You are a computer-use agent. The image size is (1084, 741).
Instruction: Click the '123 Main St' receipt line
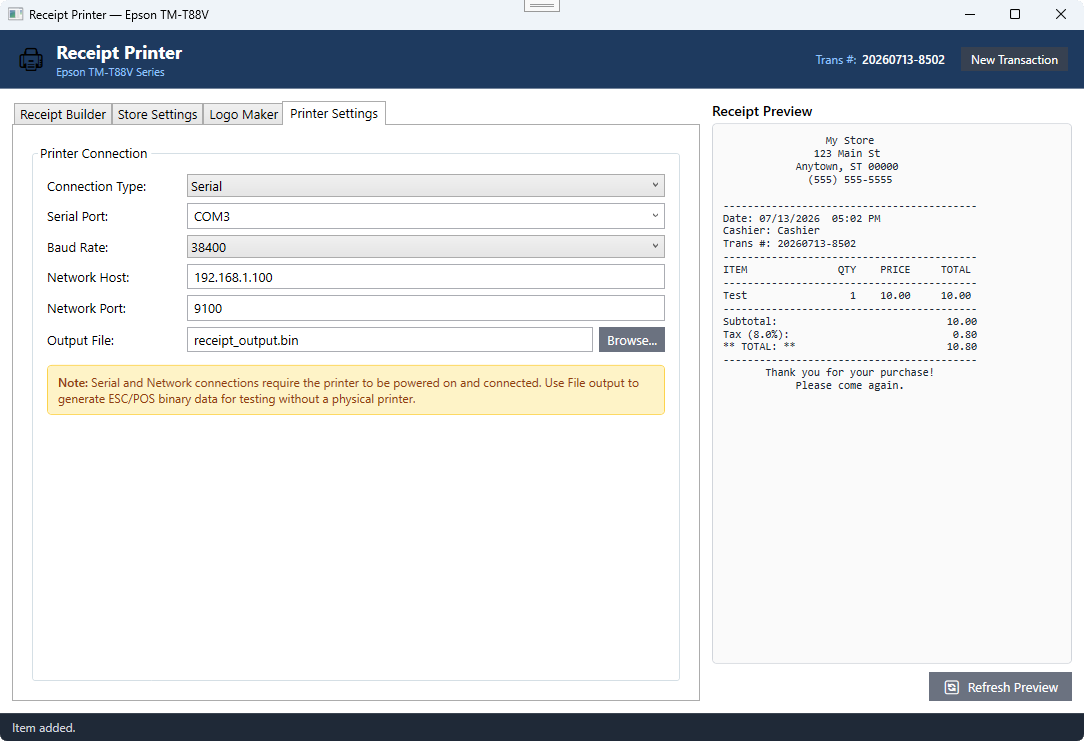847,153
